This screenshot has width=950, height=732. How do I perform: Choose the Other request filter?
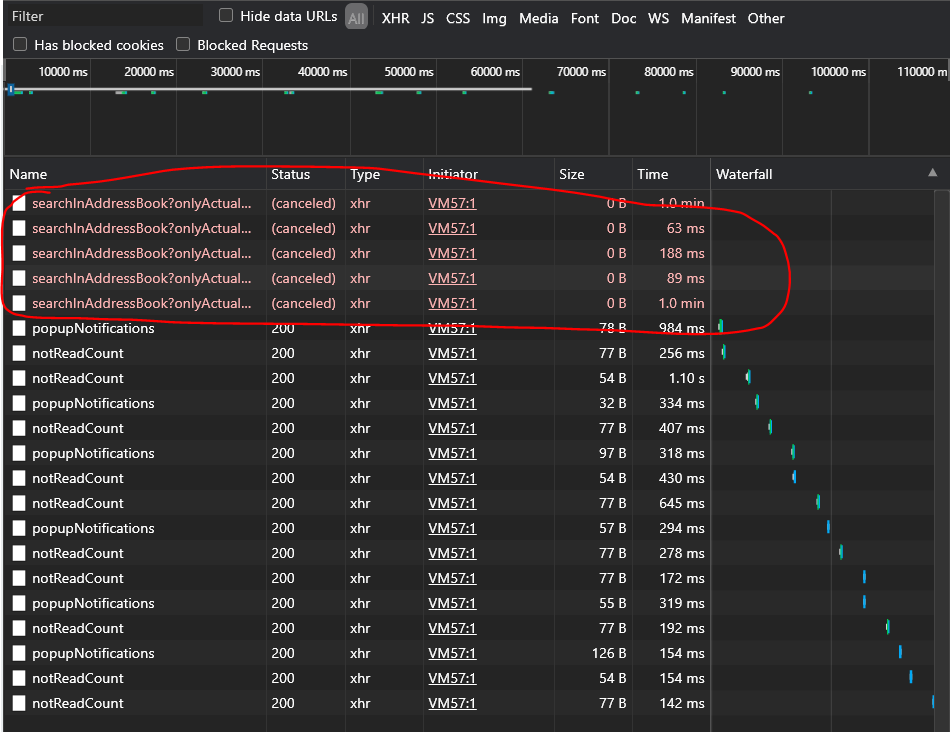pos(766,18)
